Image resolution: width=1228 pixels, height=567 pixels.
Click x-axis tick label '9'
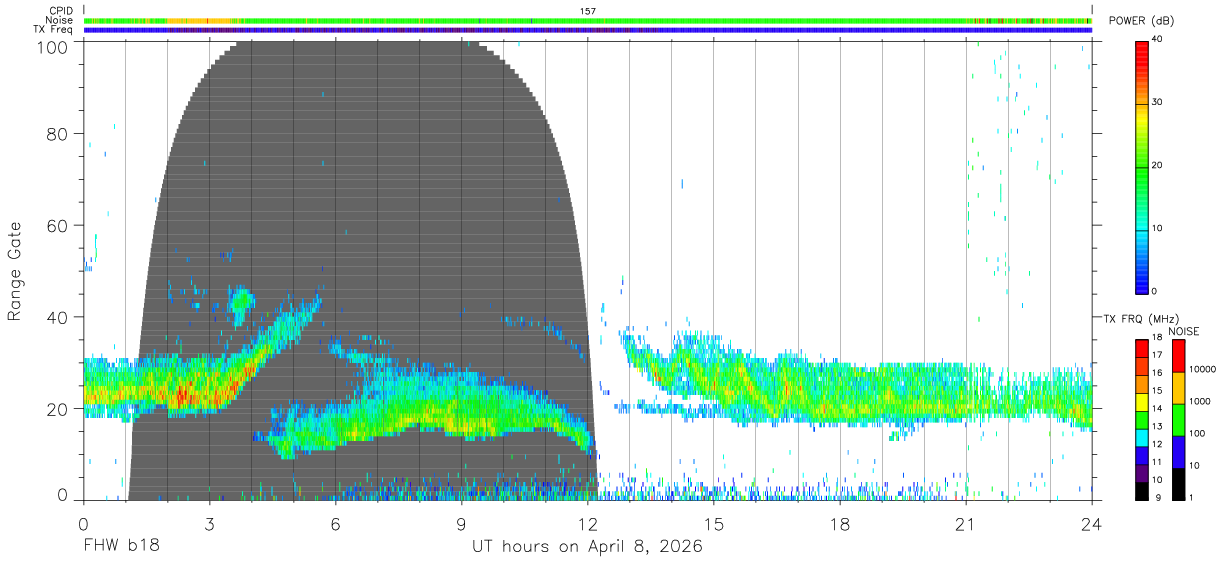(462, 524)
